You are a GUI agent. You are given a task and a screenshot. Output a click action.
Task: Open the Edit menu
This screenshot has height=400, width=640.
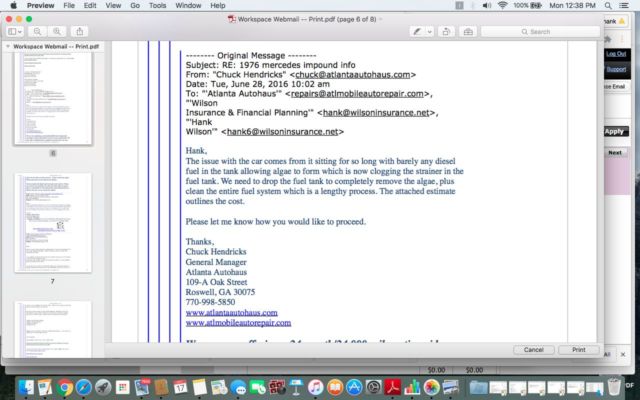point(90,5)
